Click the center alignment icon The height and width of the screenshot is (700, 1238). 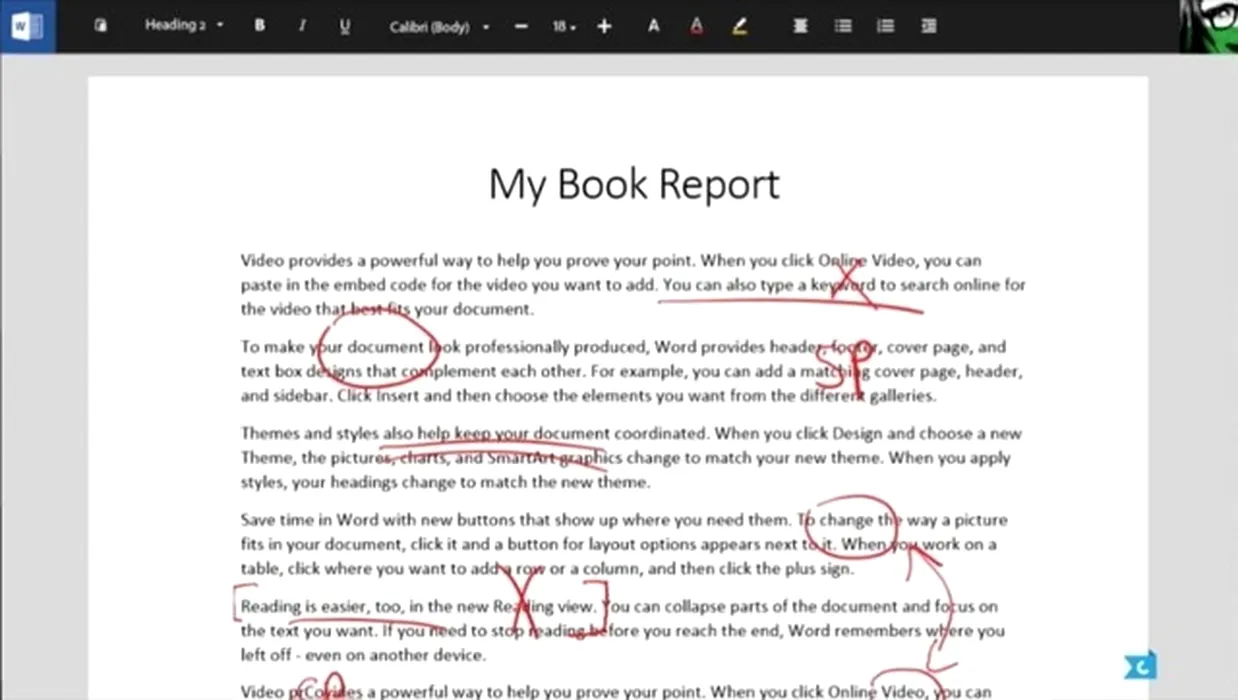(x=800, y=27)
